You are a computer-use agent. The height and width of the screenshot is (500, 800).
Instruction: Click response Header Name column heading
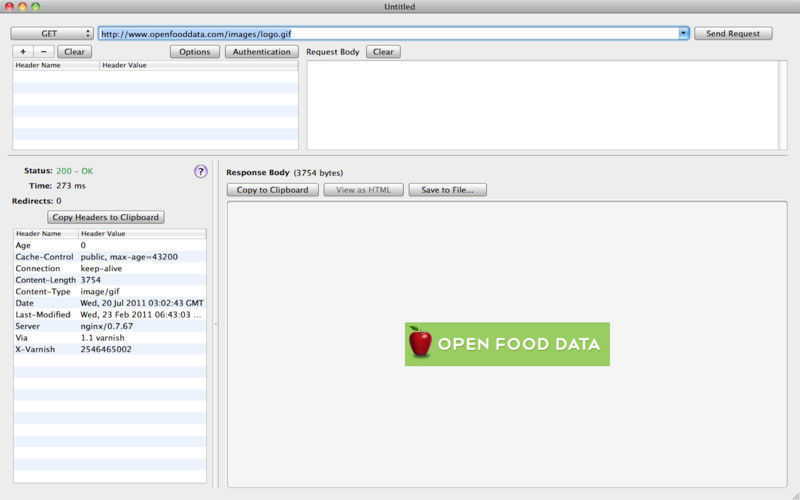[46, 234]
